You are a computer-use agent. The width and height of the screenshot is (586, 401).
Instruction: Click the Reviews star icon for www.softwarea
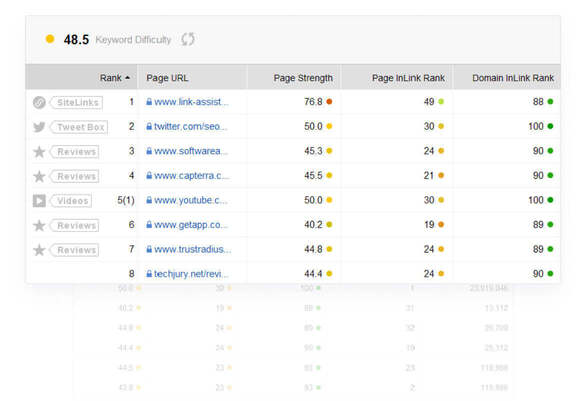point(39,152)
